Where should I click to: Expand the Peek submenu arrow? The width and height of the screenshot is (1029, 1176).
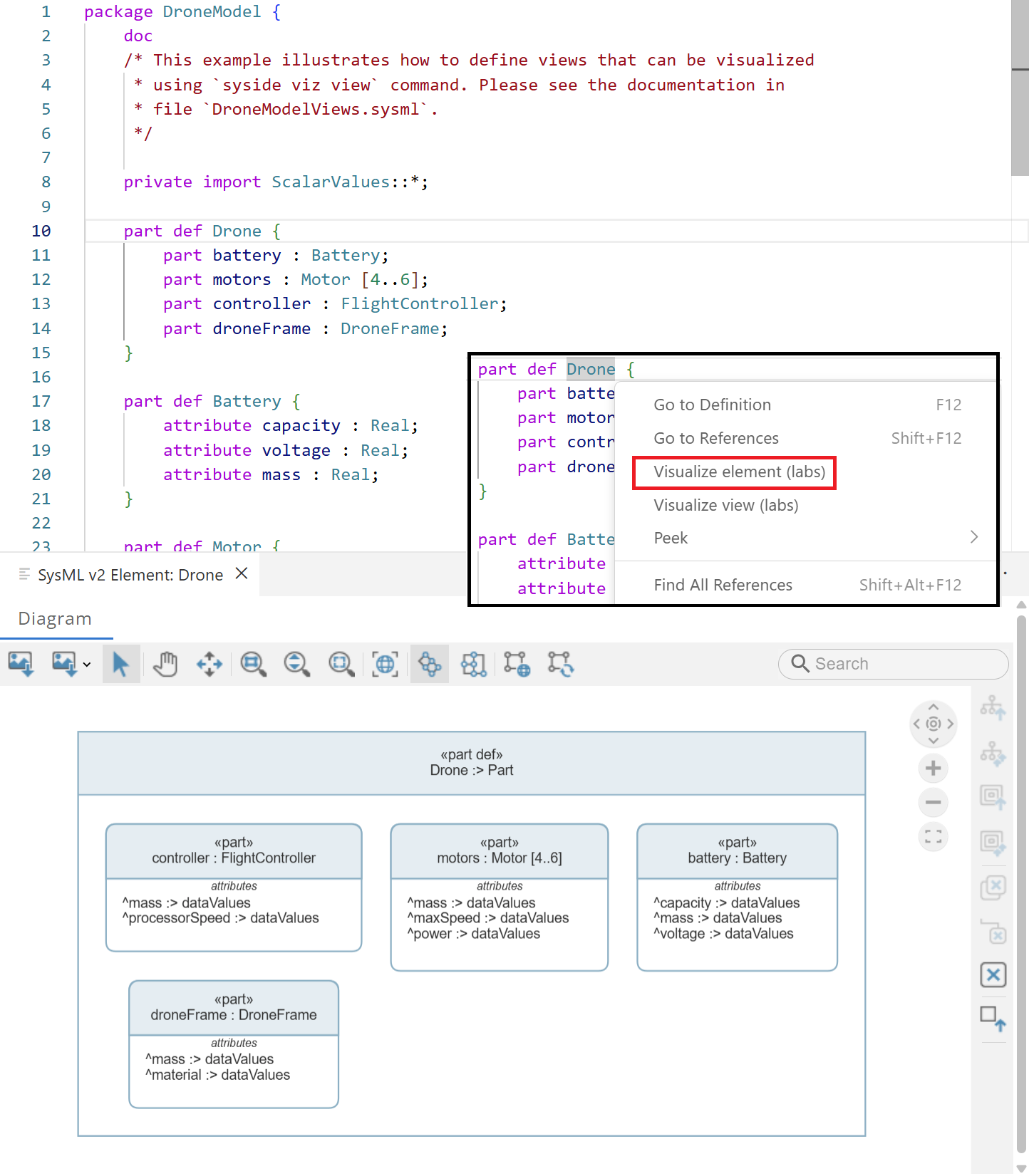[x=974, y=537]
